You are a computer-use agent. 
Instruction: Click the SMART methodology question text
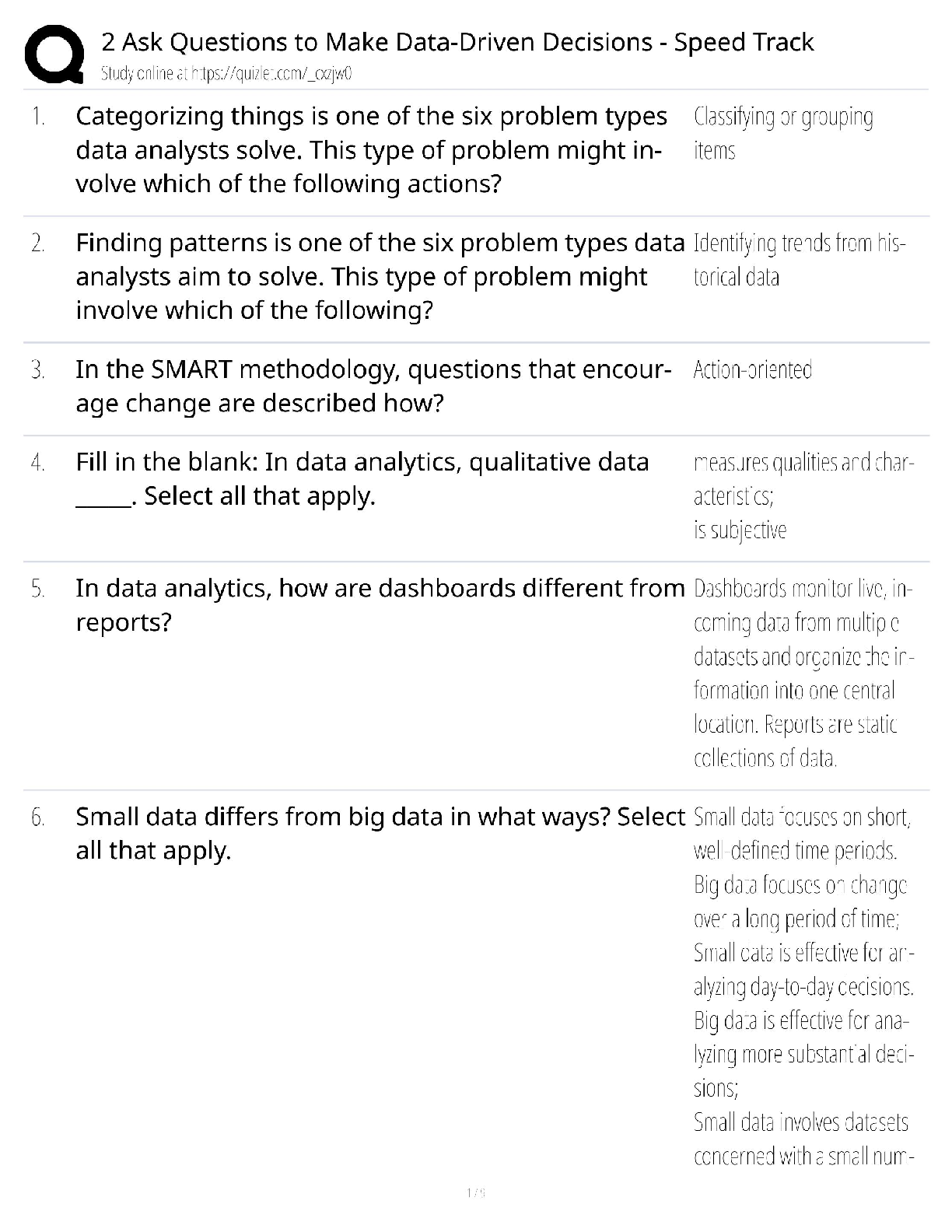[373, 386]
